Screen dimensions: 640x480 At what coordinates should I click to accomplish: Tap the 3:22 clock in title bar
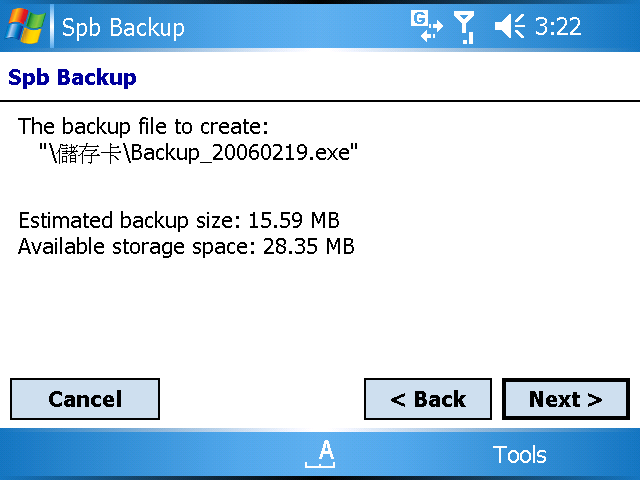(558, 27)
